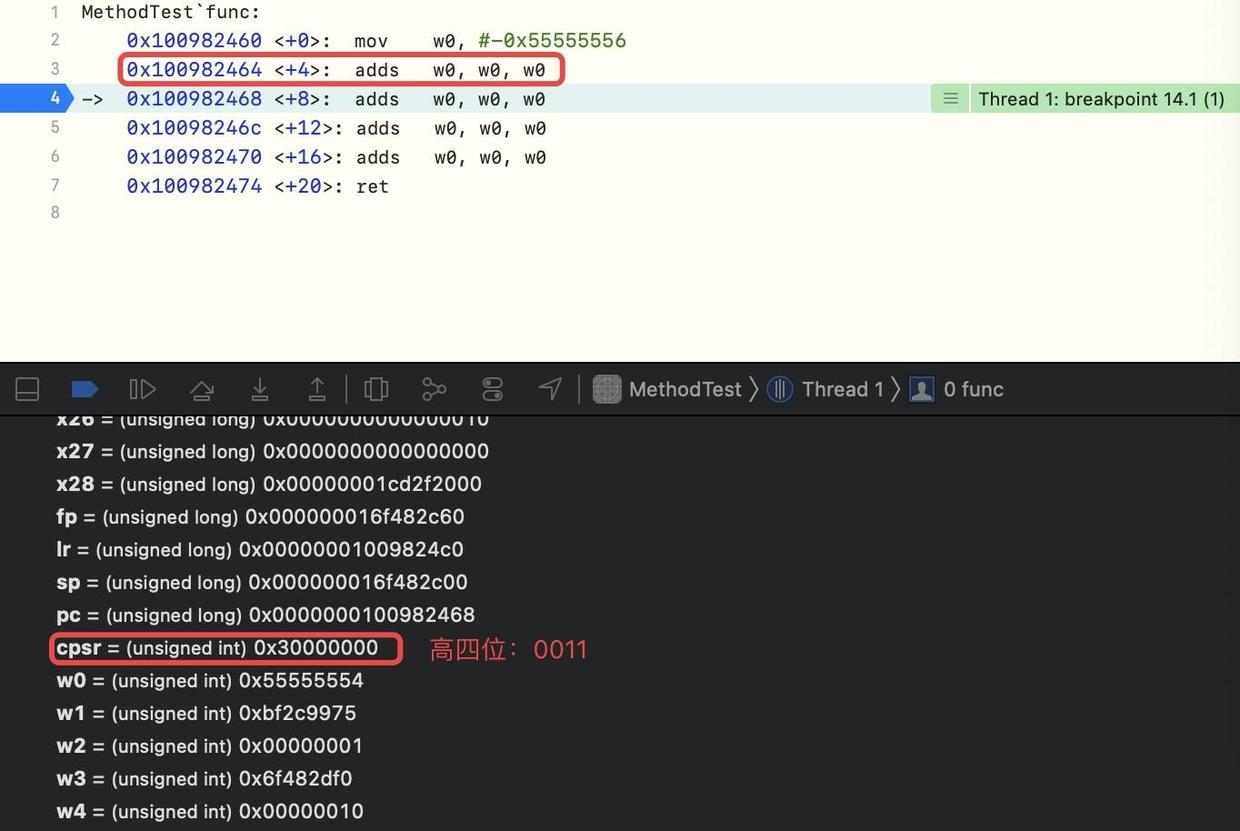Click the ret instruction at 0x100982474
The width and height of the screenshot is (1240, 831).
[372, 186]
